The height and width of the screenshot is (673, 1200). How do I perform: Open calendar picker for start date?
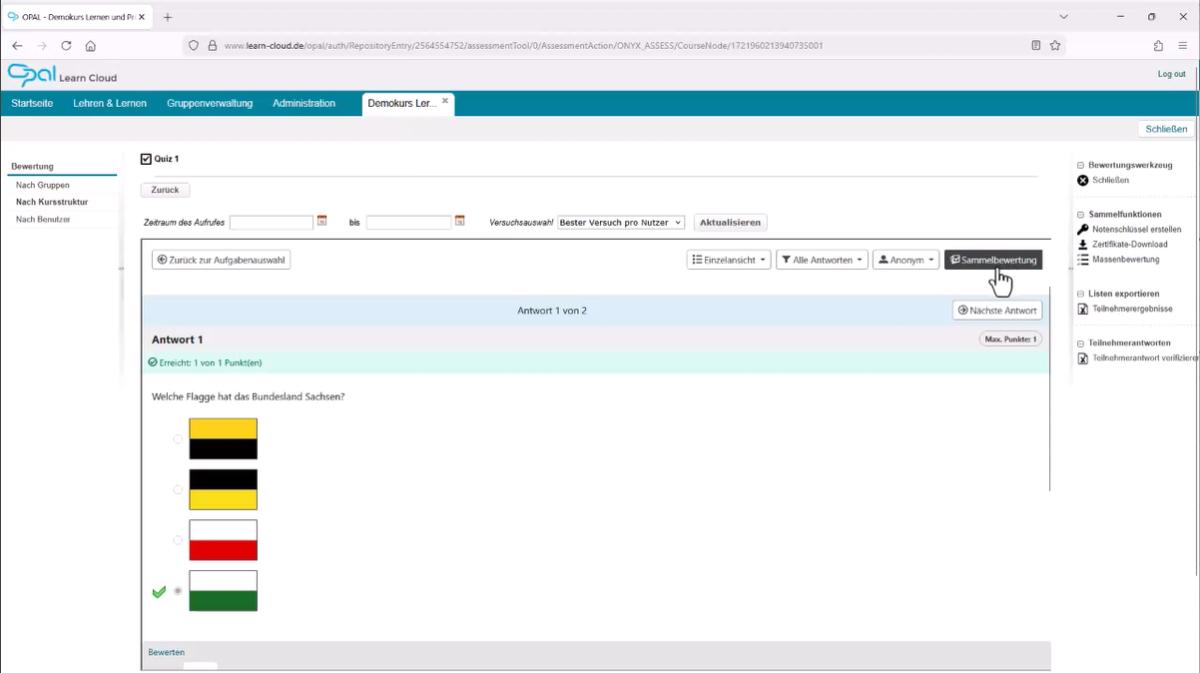(x=322, y=221)
